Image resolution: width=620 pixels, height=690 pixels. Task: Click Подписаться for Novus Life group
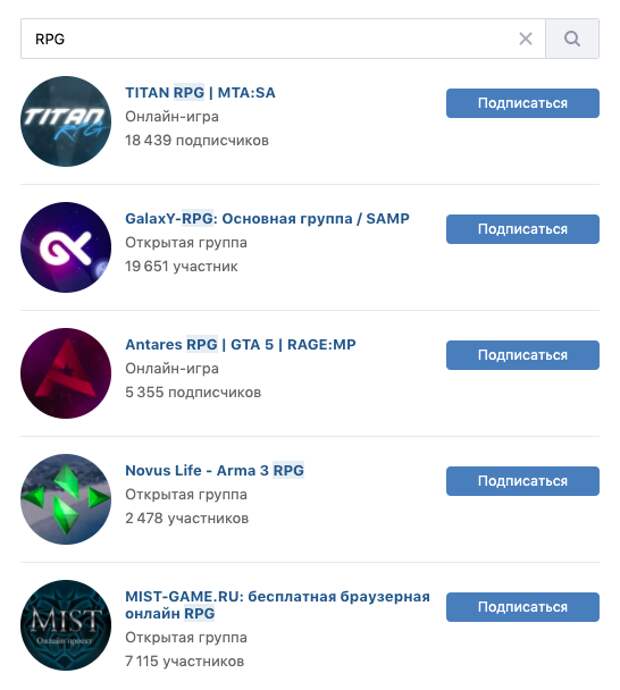point(523,481)
